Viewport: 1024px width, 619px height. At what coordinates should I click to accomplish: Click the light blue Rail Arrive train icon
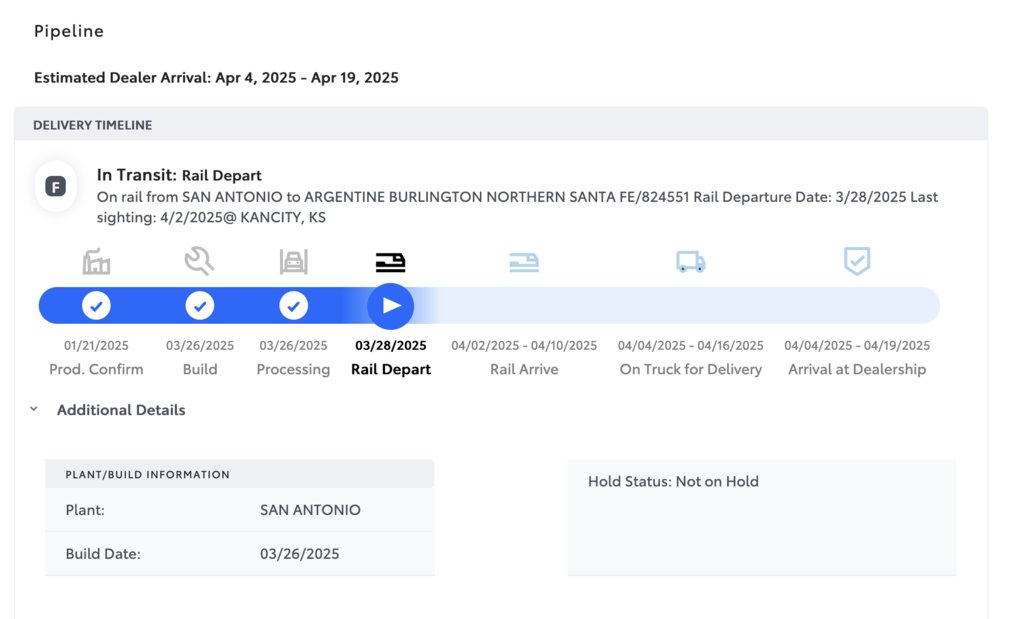(x=524, y=262)
